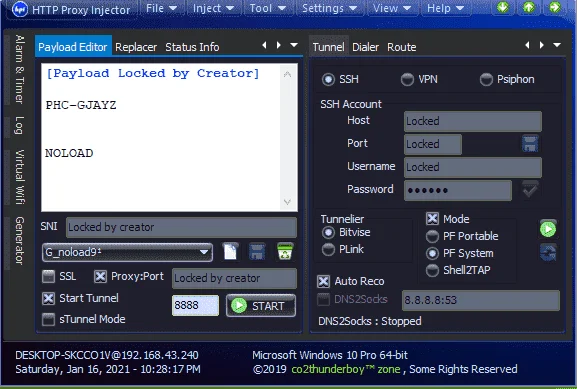577x389 pixels.
Task: Switch to the Dialer tab
Action: [365, 47]
